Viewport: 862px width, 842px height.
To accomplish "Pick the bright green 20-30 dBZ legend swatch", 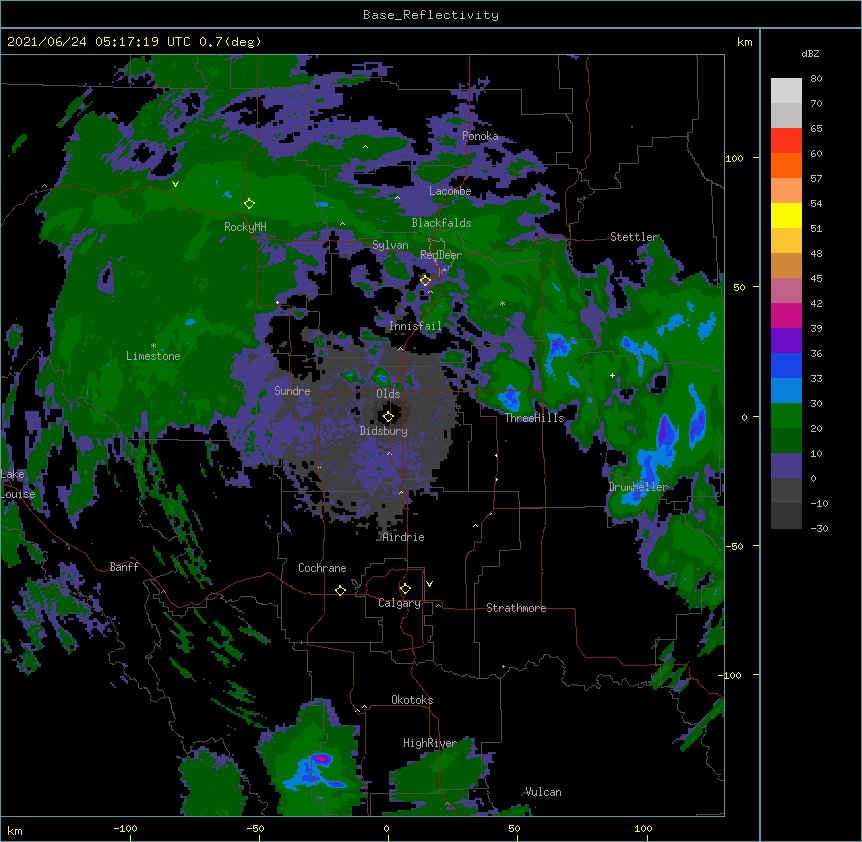I will point(786,416).
